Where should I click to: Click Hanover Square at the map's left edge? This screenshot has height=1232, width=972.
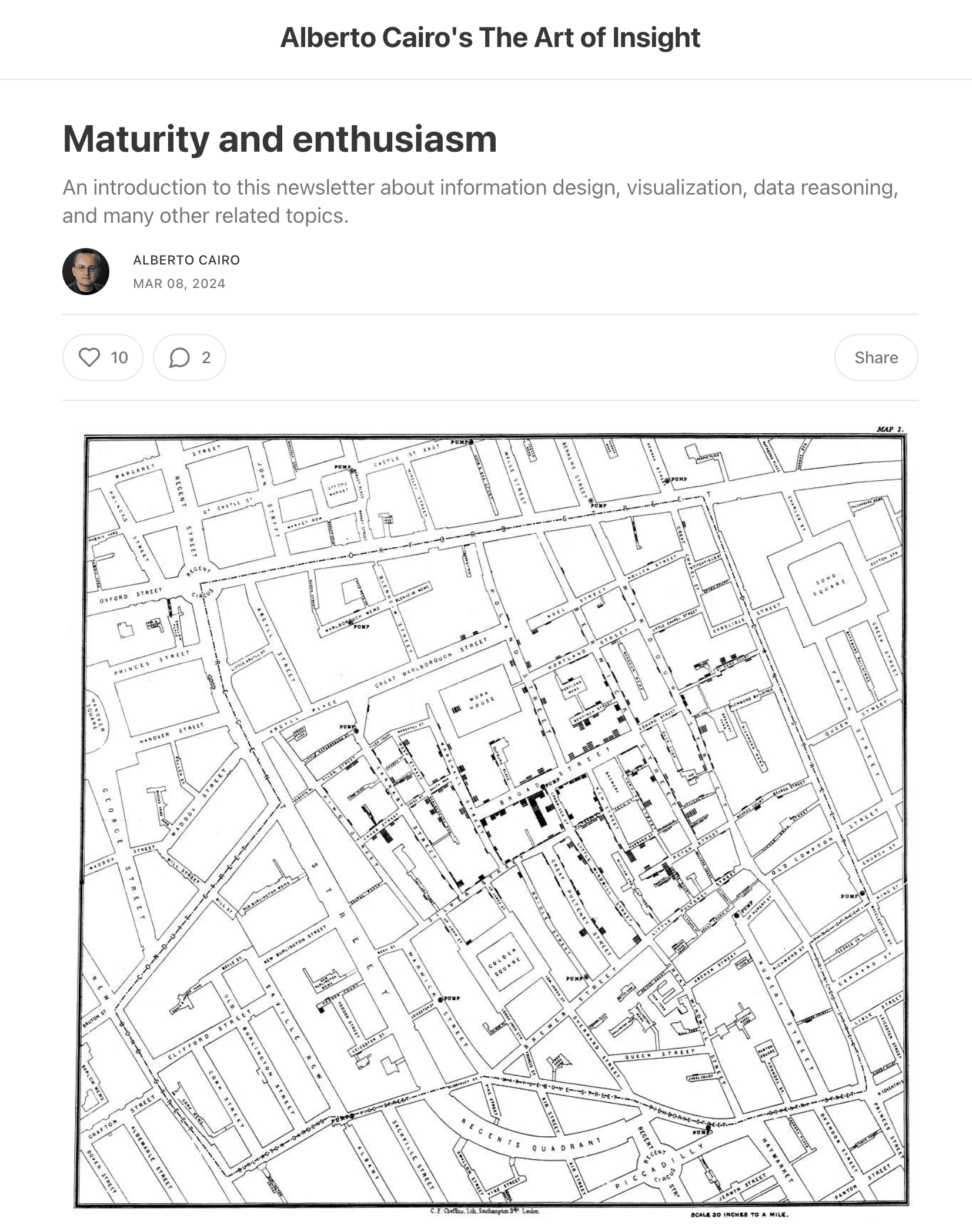95,715
